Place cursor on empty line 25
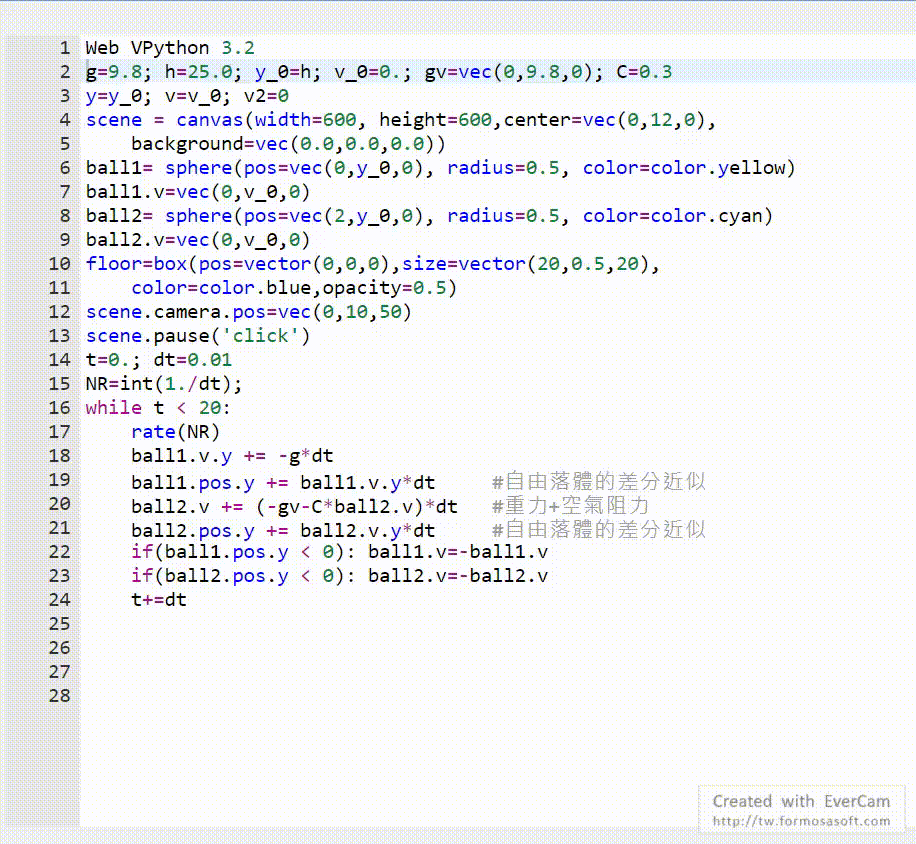This screenshot has width=916, height=844. 497,624
